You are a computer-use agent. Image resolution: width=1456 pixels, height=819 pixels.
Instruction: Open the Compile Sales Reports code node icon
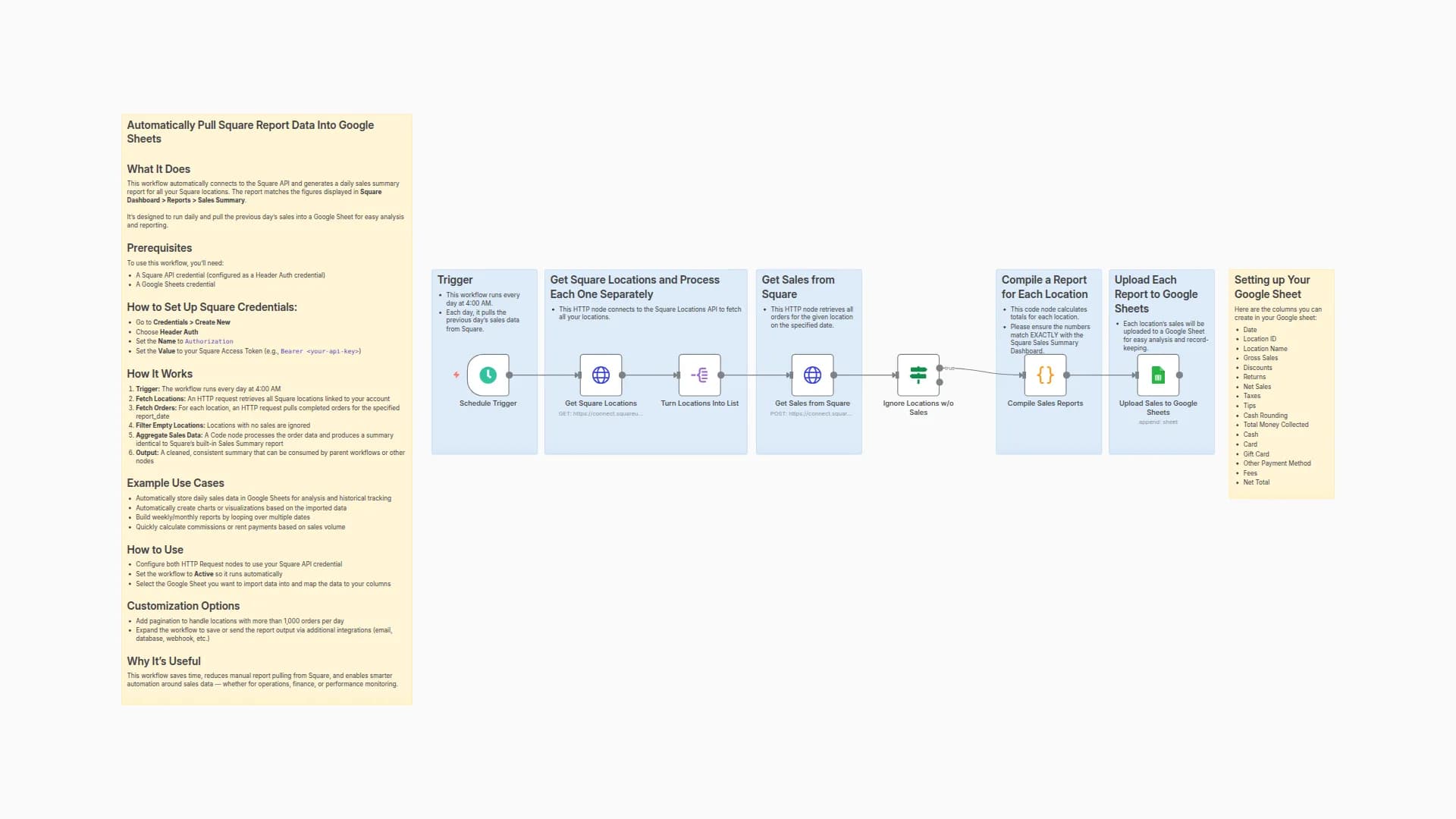[1046, 374]
